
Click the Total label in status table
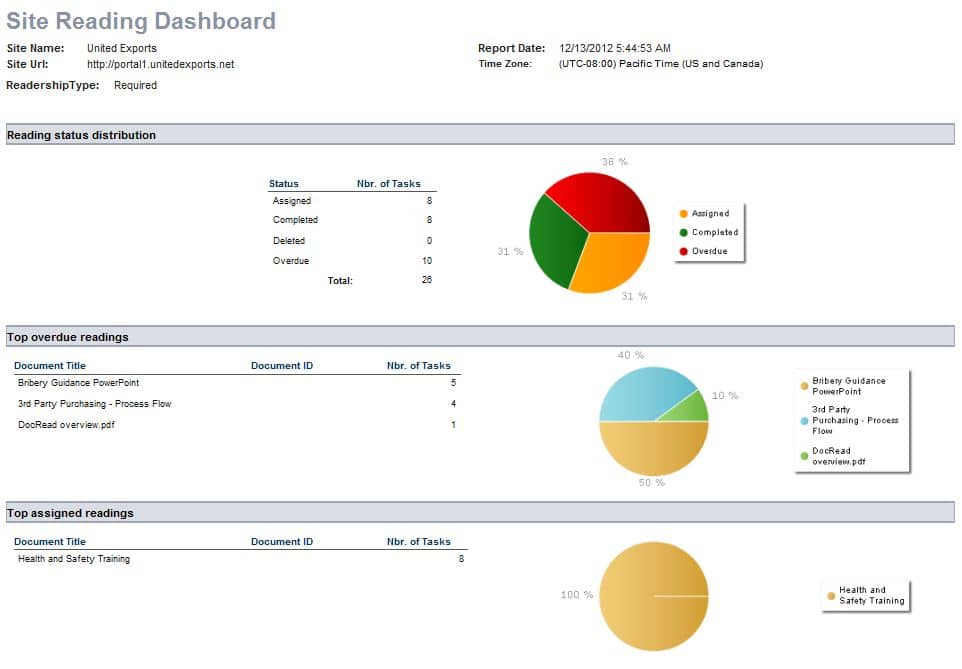[x=340, y=280]
